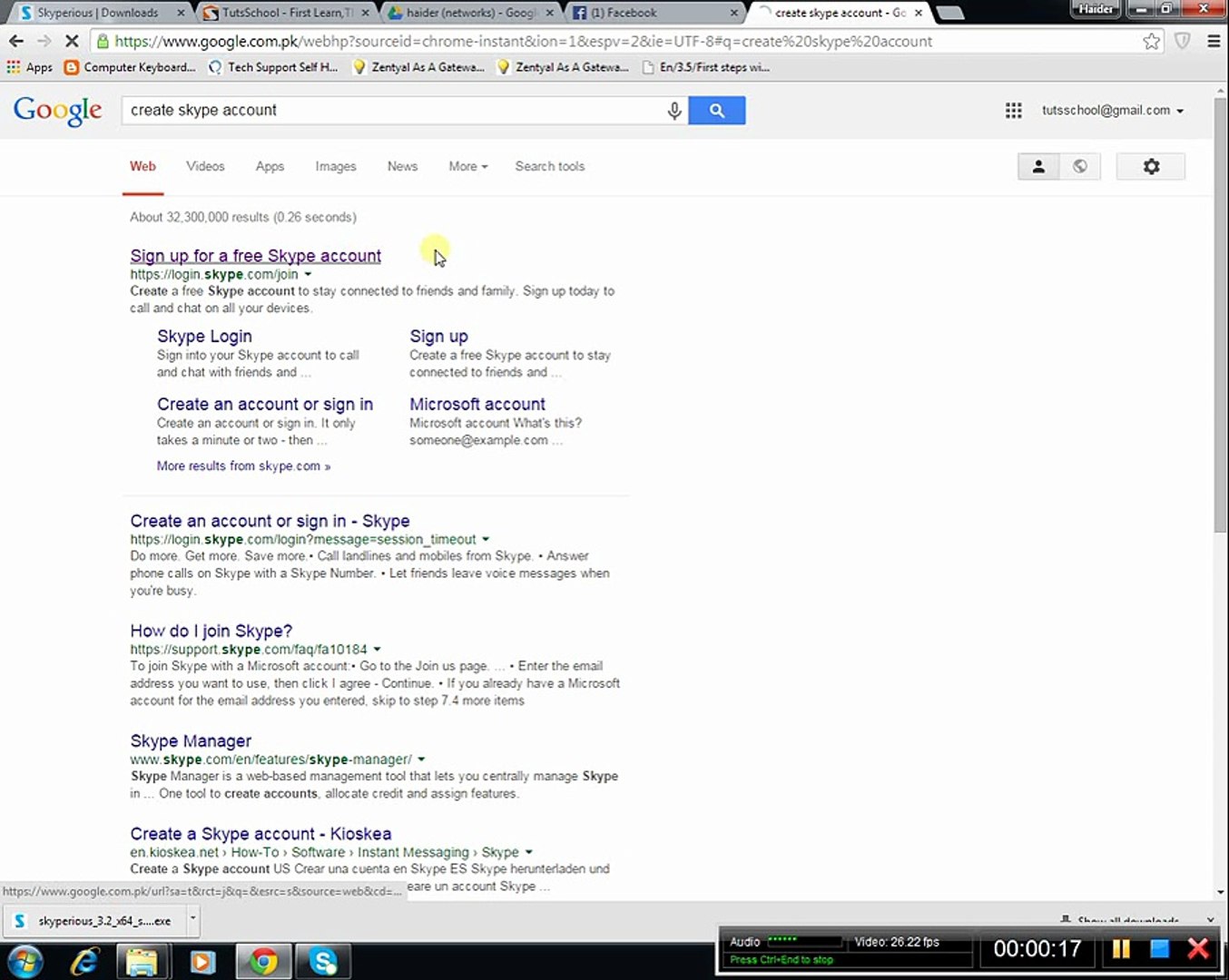Open the Microsoft account sublink

477,404
